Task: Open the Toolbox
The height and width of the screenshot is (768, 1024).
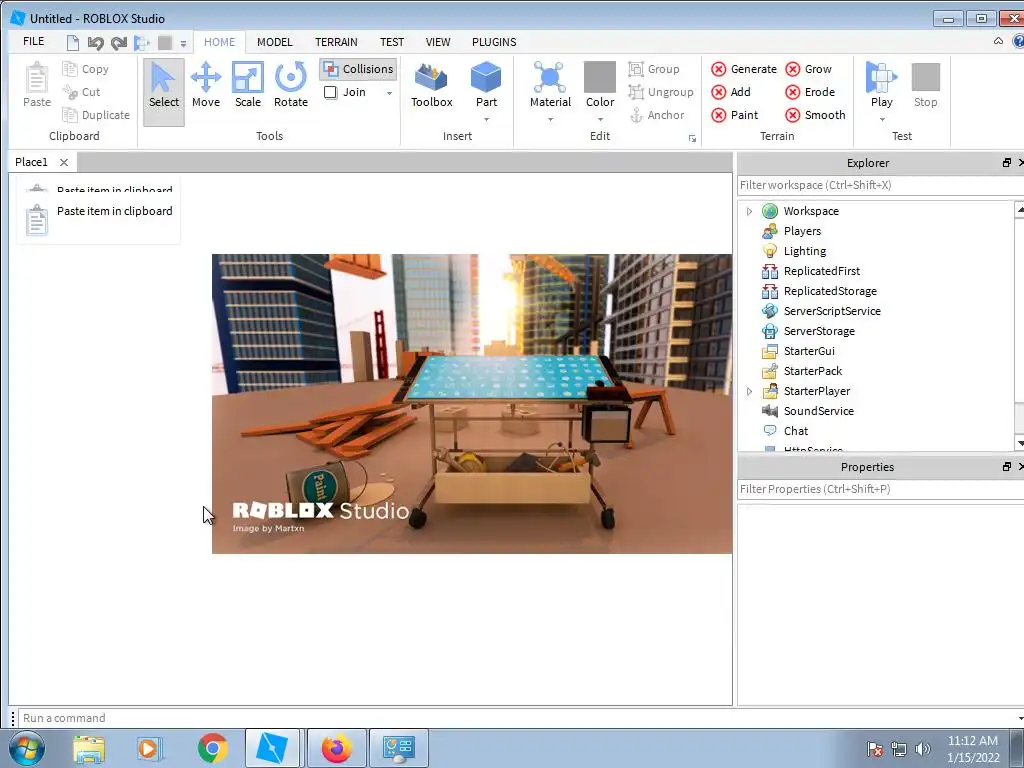Action: pos(432,85)
